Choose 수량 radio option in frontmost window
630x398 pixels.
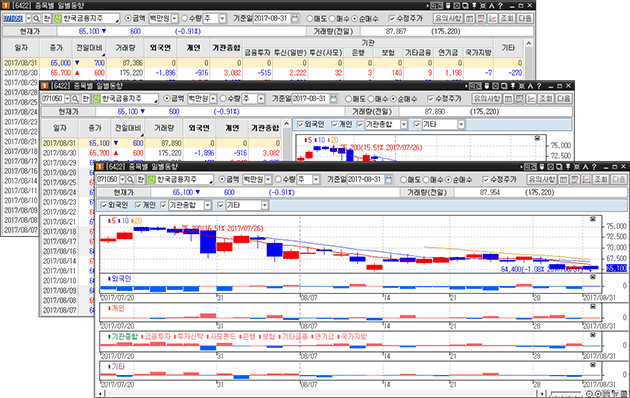click(278, 180)
